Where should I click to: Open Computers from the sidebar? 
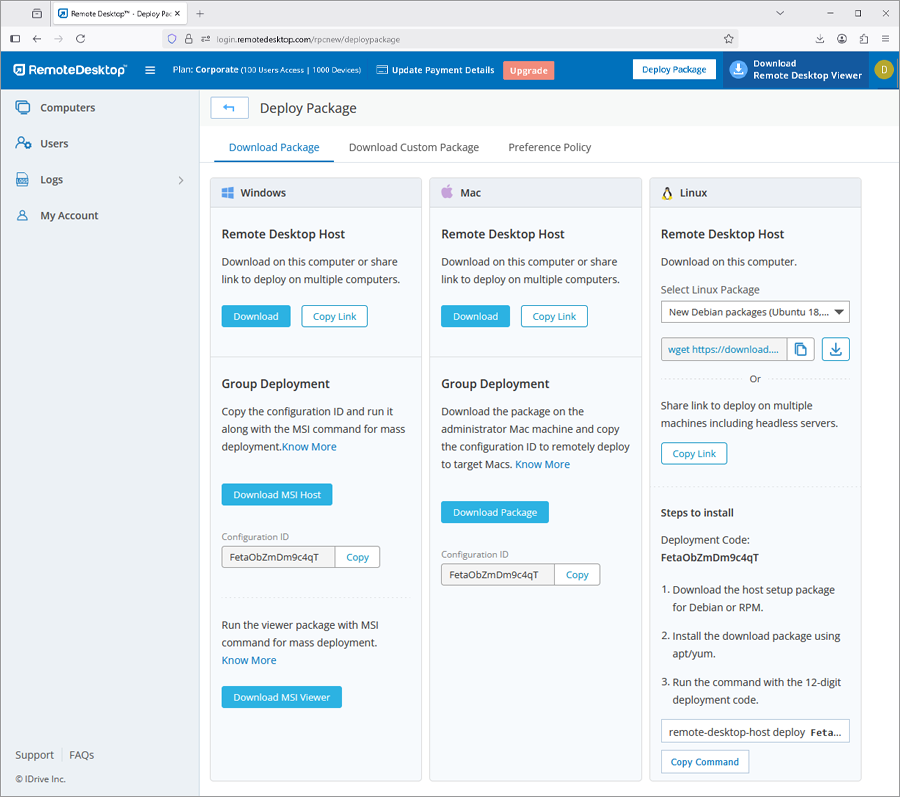coord(67,108)
